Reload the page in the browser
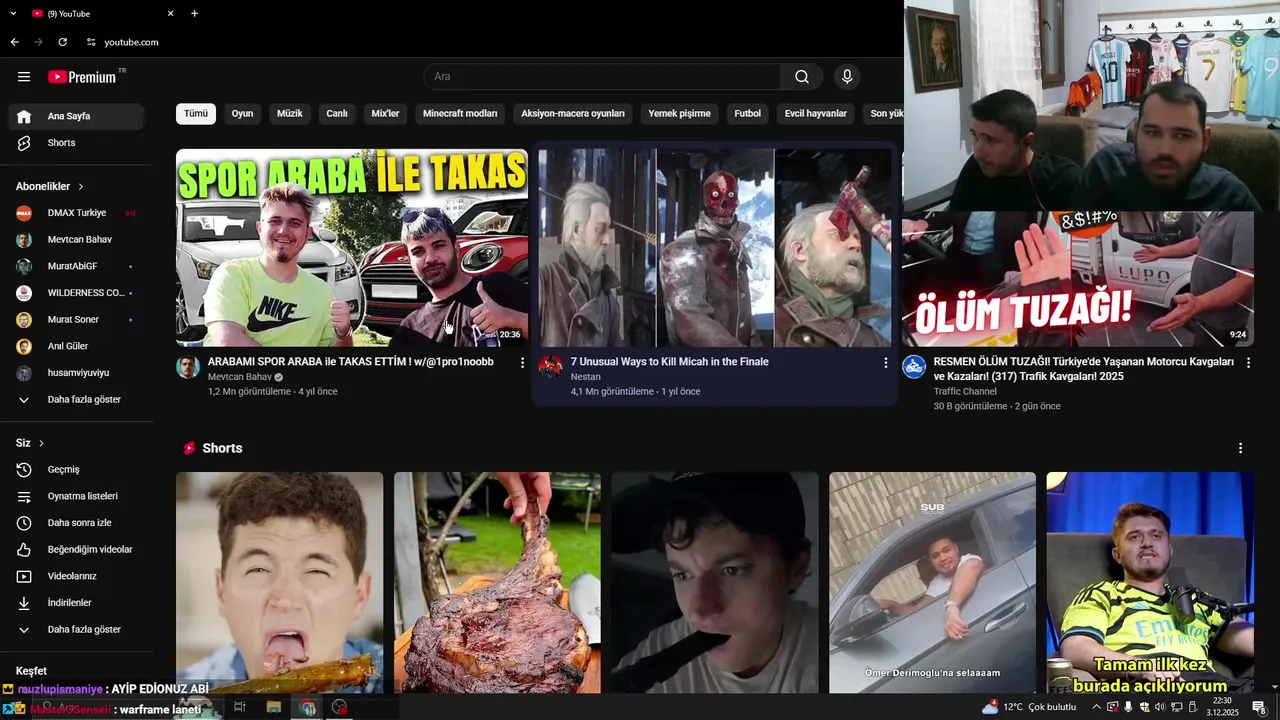 tap(62, 42)
